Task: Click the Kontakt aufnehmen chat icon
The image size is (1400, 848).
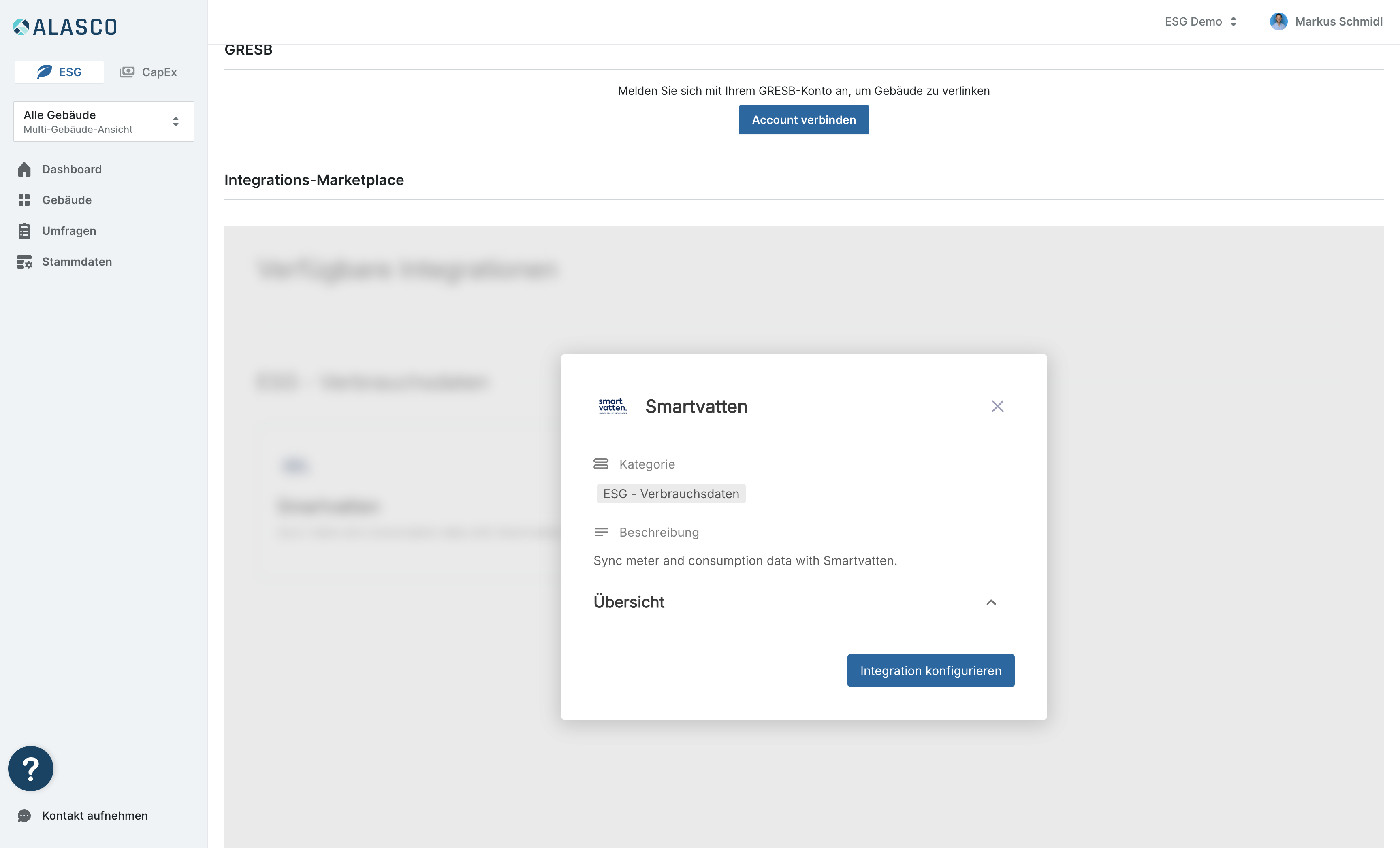Action: click(x=24, y=816)
